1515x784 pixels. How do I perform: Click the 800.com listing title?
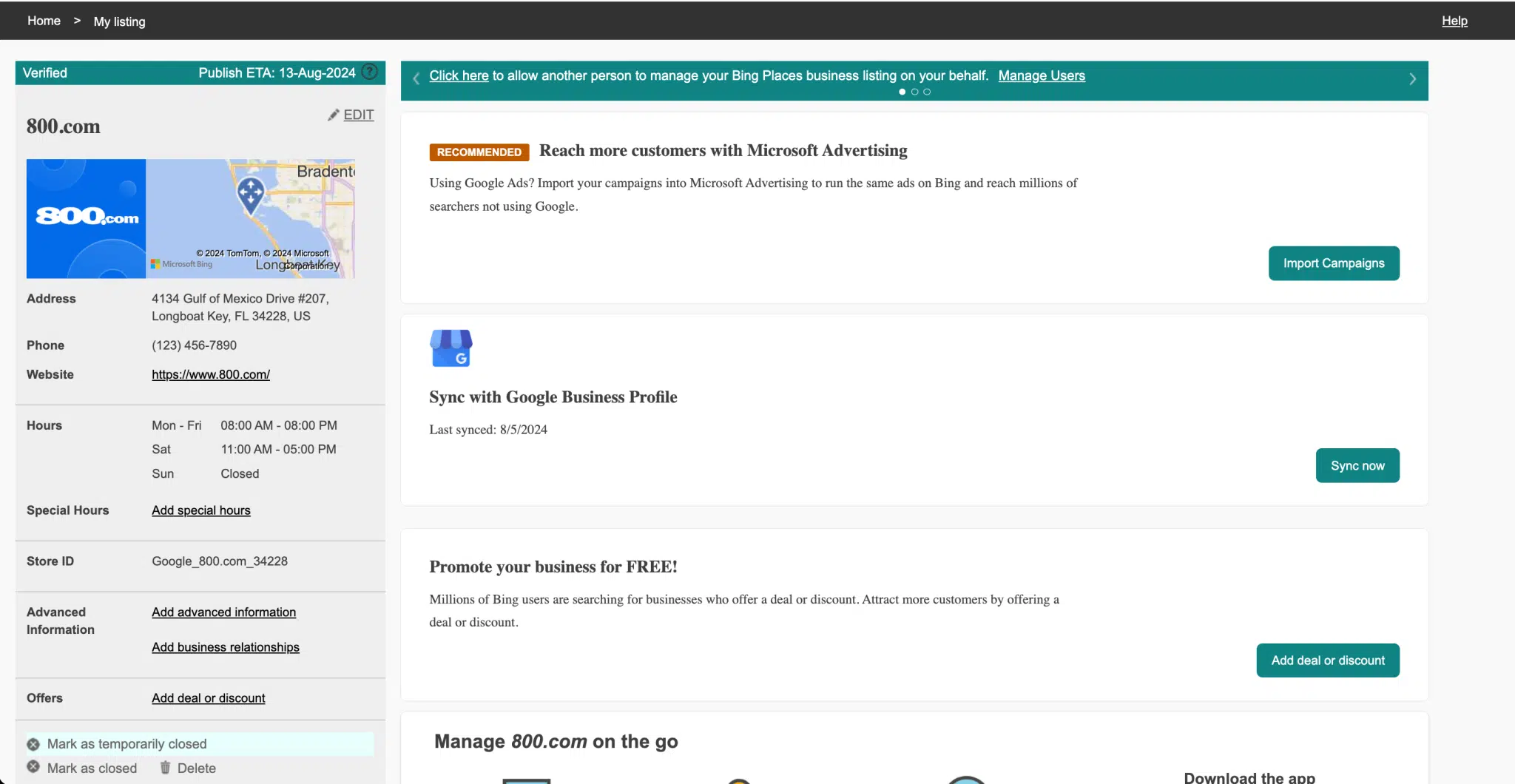(64, 126)
